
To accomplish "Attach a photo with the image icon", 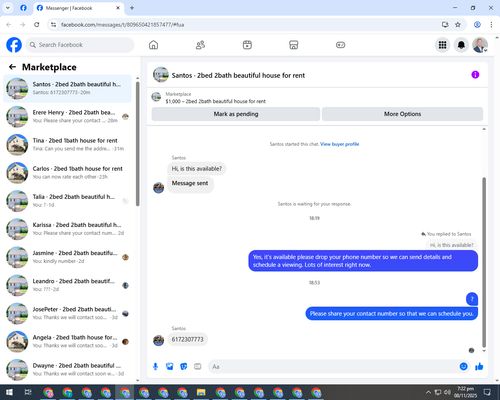I will point(170,367).
